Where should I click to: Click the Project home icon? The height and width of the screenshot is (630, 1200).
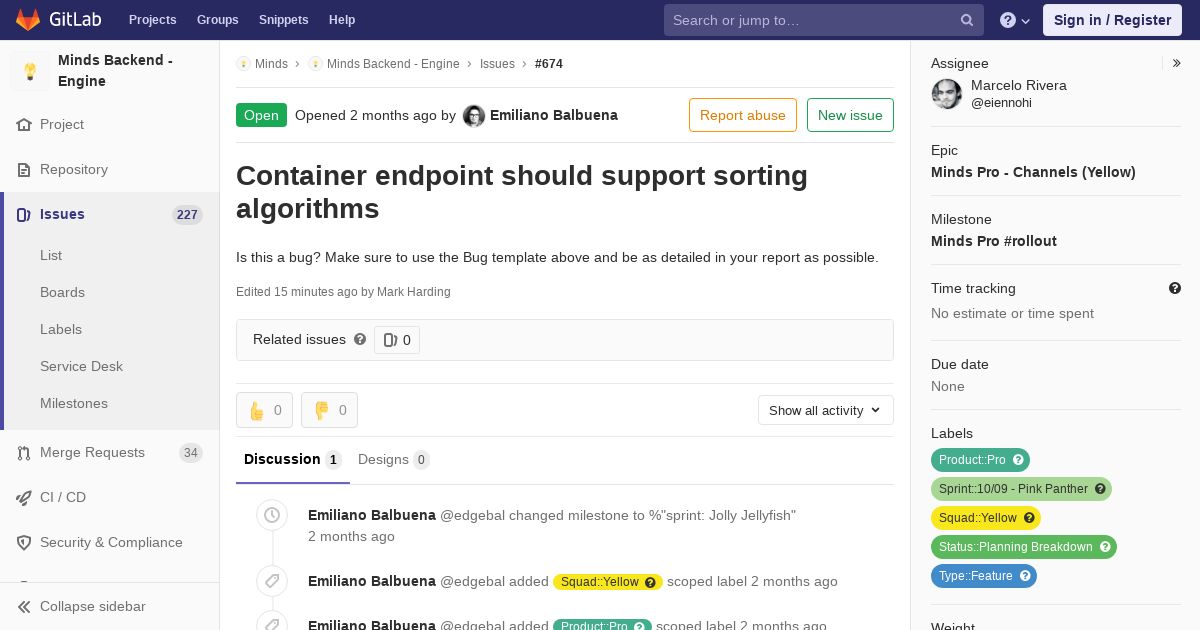(24, 125)
